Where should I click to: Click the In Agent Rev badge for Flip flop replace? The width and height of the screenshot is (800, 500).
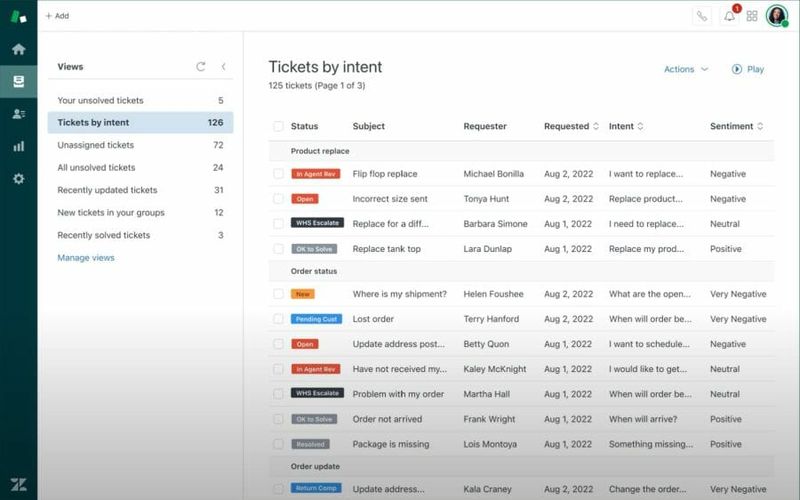pyautogui.click(x=315, y=174)
